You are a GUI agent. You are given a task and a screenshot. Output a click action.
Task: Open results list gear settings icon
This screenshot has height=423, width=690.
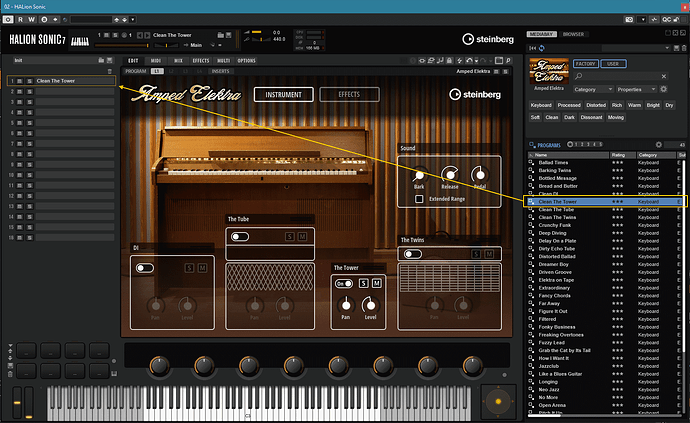[x=658, y=144]
